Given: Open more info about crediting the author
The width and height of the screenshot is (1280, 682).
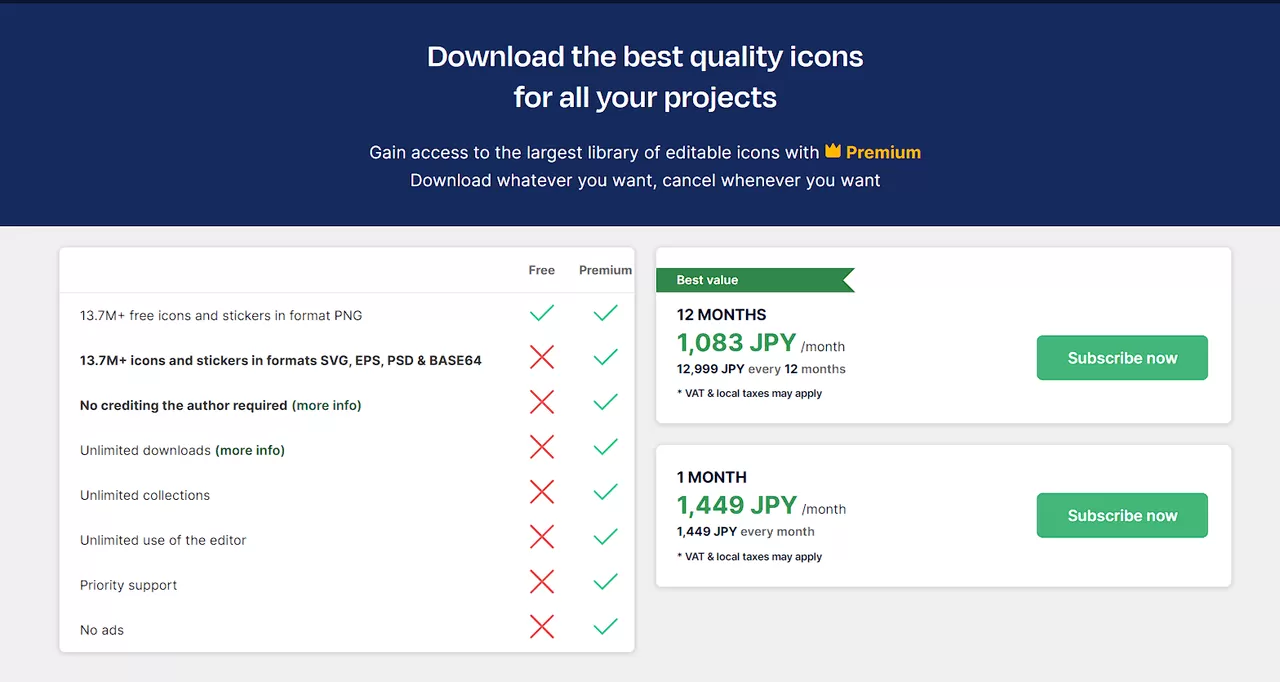Looking at the screenshot, I should [327, 405].
